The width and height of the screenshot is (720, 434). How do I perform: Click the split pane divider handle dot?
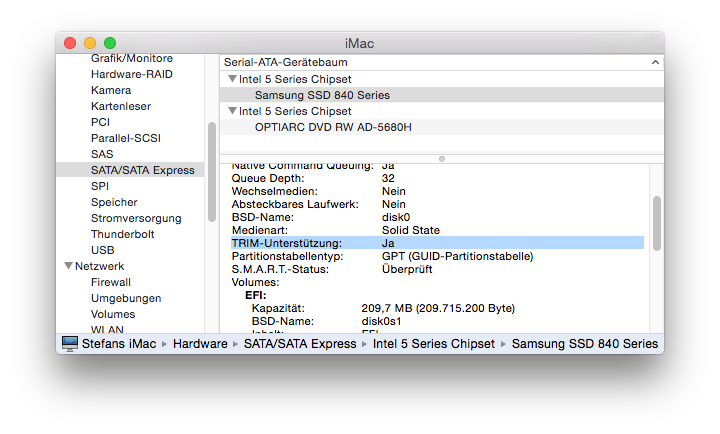(442, 159)
